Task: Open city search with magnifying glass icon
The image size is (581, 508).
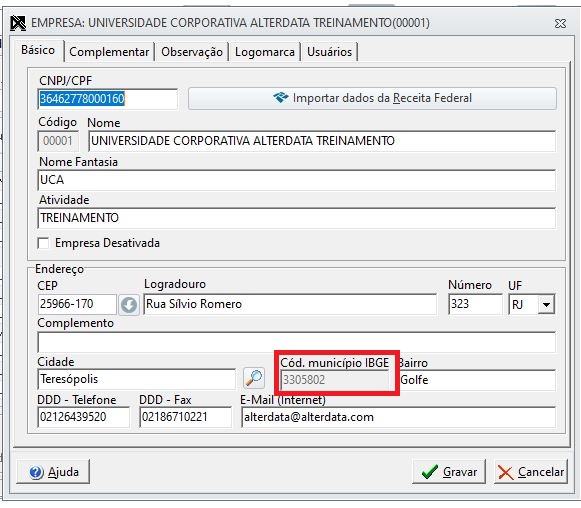Action: pyautogui.click(x=254, y=378)
